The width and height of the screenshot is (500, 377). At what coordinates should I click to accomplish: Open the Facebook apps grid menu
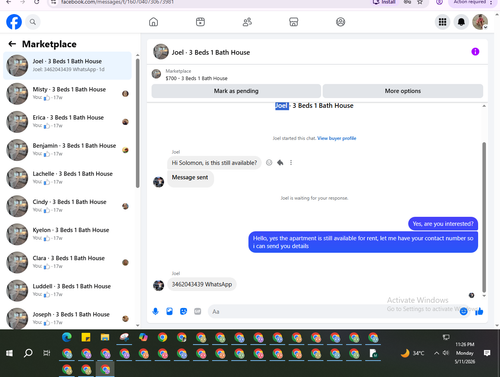pos(442,22)
